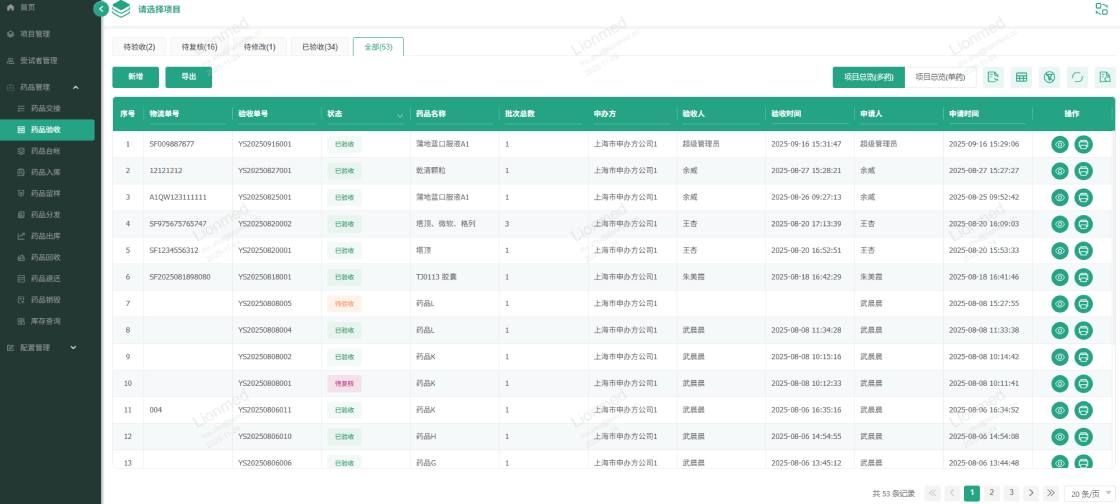The height and width of the screenshot is (504, 1120).
Task: Select 项目总览(多药) view toggle
Action: (868, 77)
